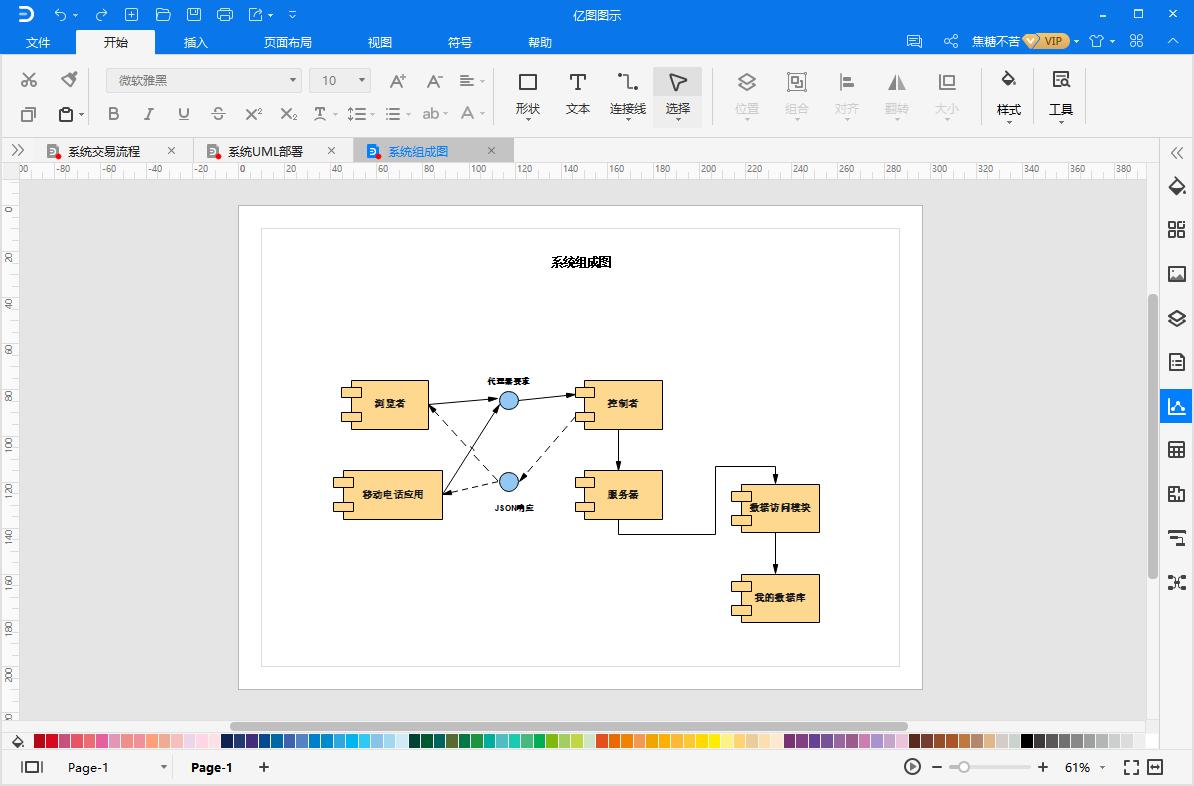Toggle Underline text formatting
Image resolution: width=1194 pixels, height=786 pixels.
pyautogui.click(x=183, y=114)
